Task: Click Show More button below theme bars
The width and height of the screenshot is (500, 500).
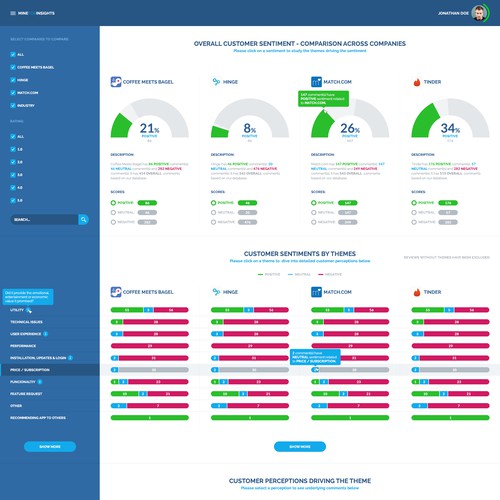Action: pyautogui.click(x=300, y=447)
